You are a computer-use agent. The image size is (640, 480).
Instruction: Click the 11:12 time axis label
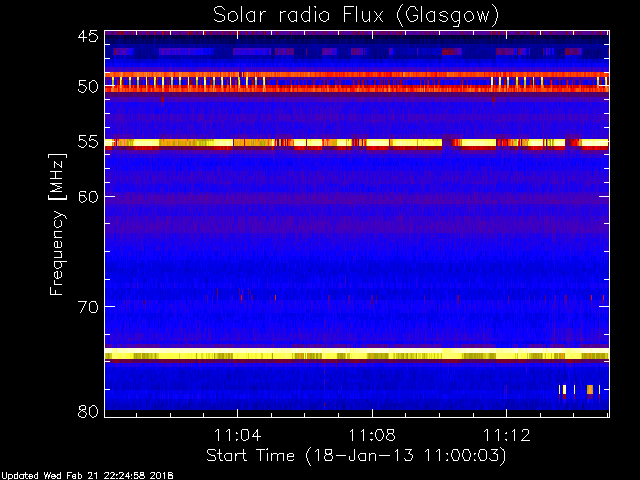coord(507,435)
